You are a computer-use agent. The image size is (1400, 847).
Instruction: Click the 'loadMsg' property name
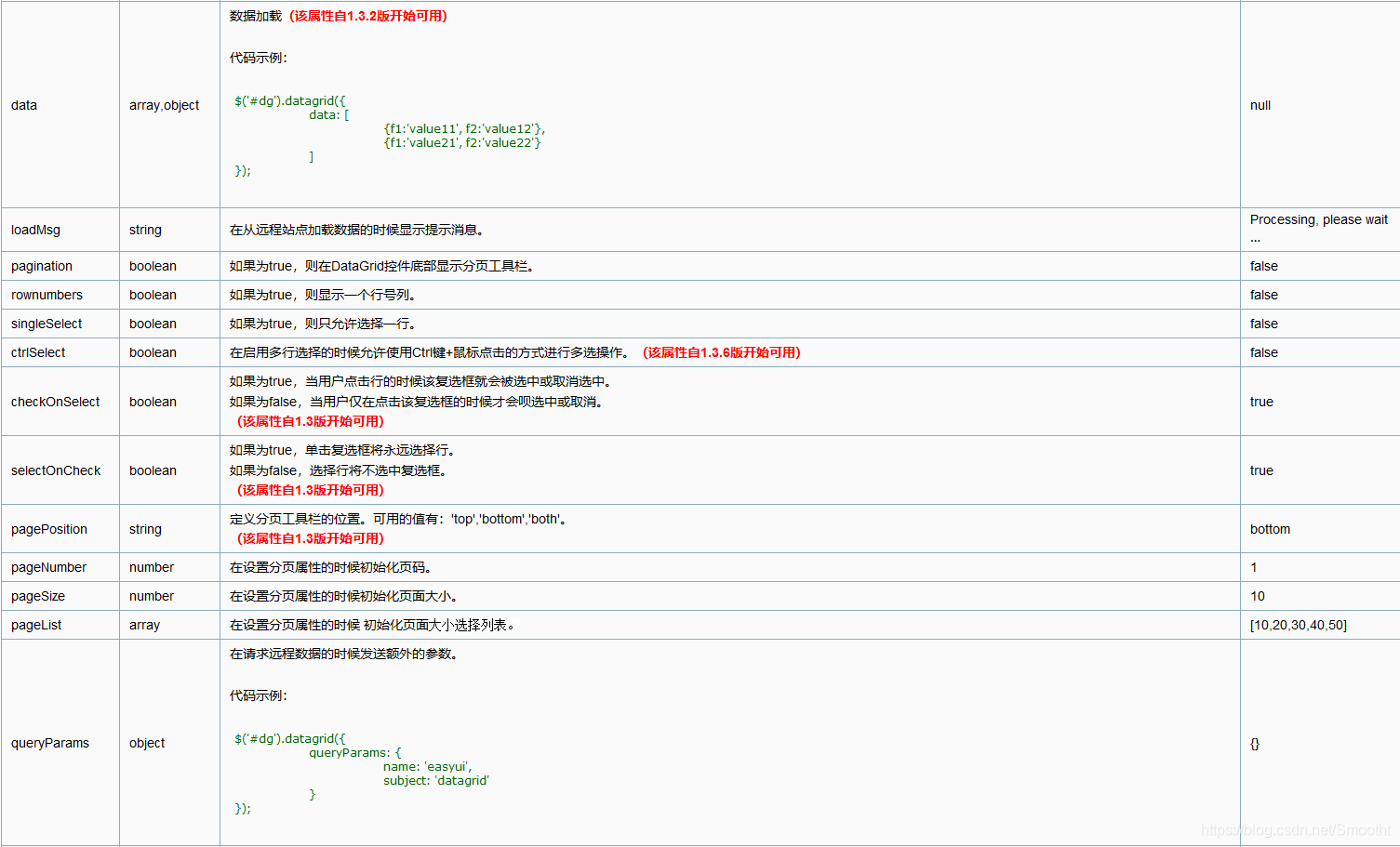(35, 230)
